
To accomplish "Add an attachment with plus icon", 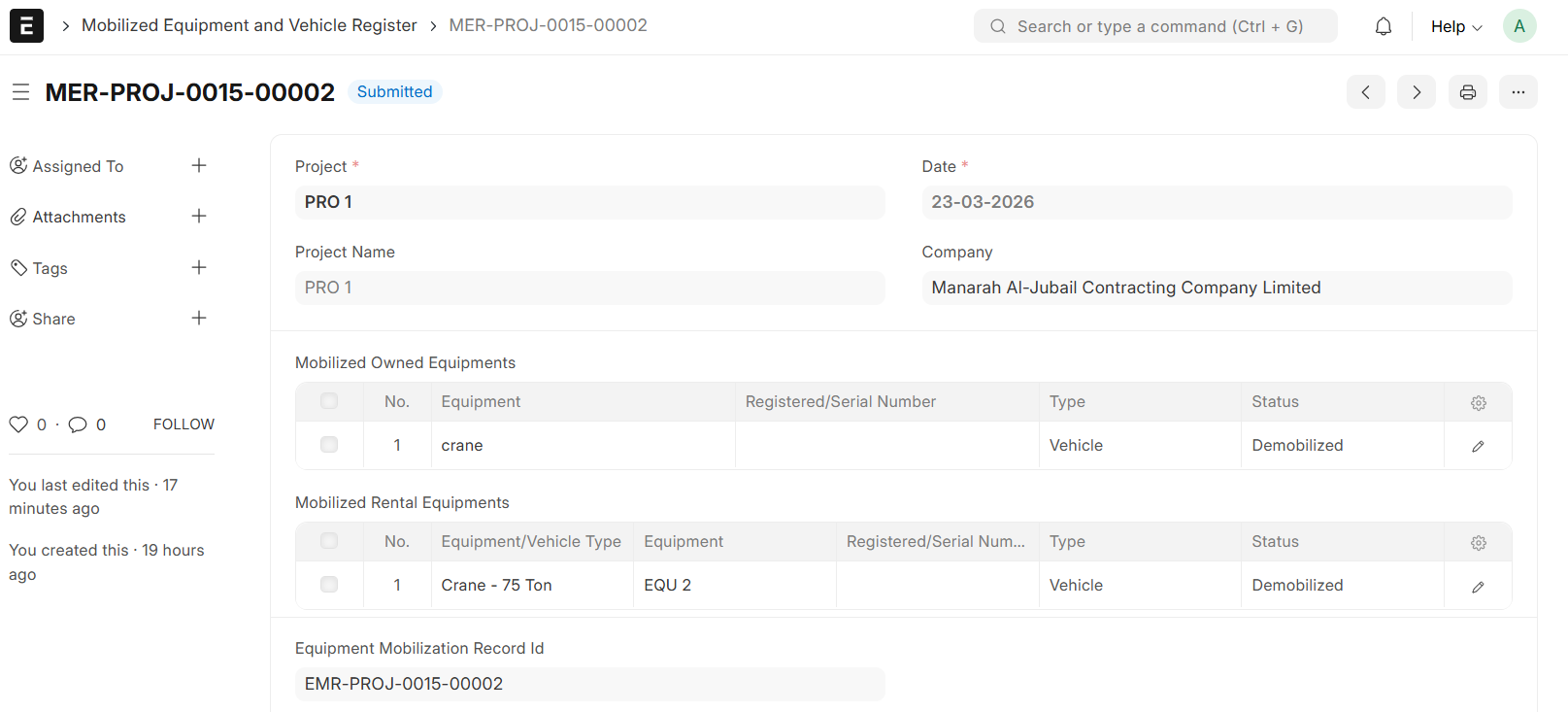I will coord(199,217).
